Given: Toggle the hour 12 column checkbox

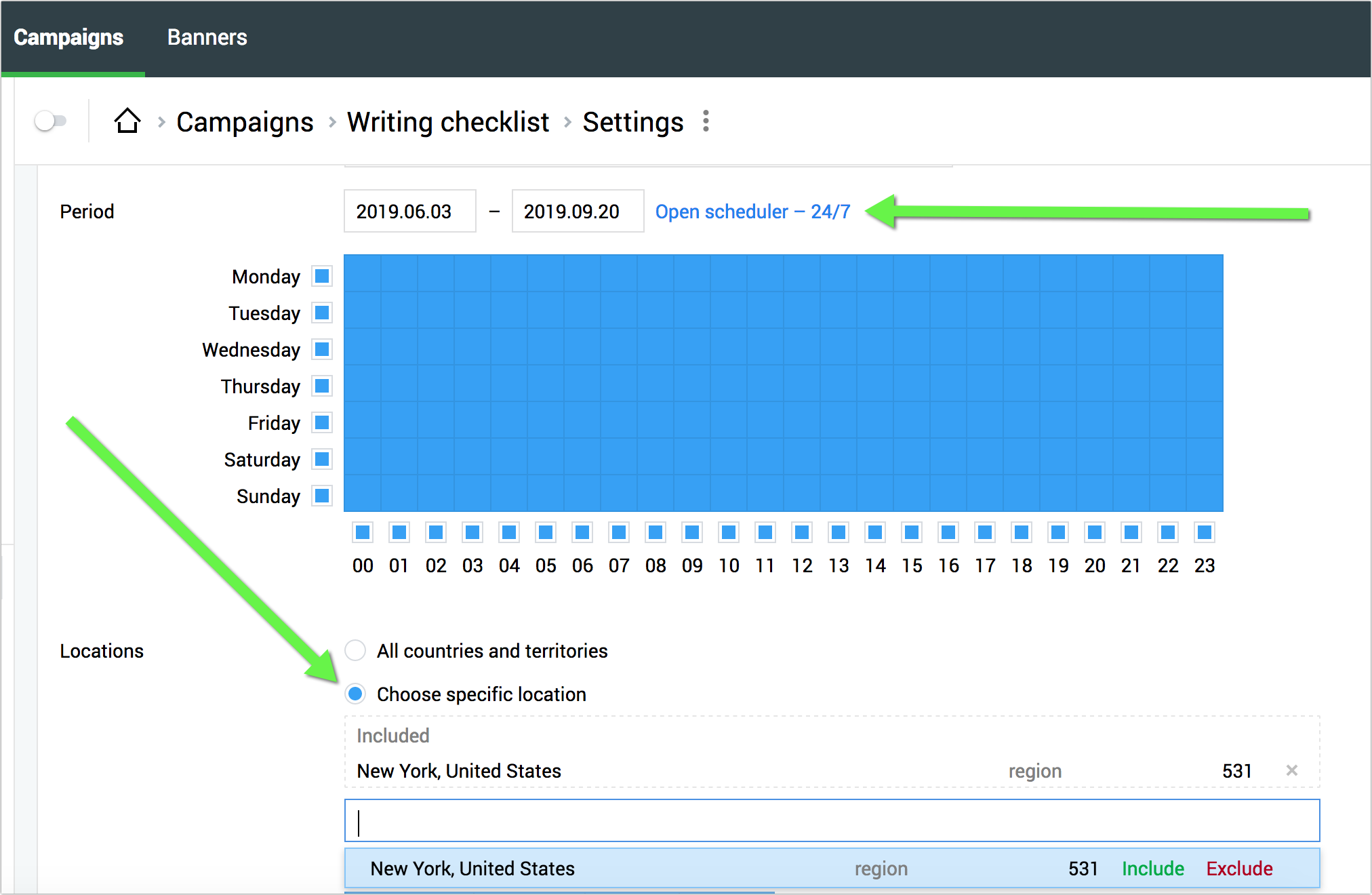Looking at the screenshot, I should tap(802, 532).
